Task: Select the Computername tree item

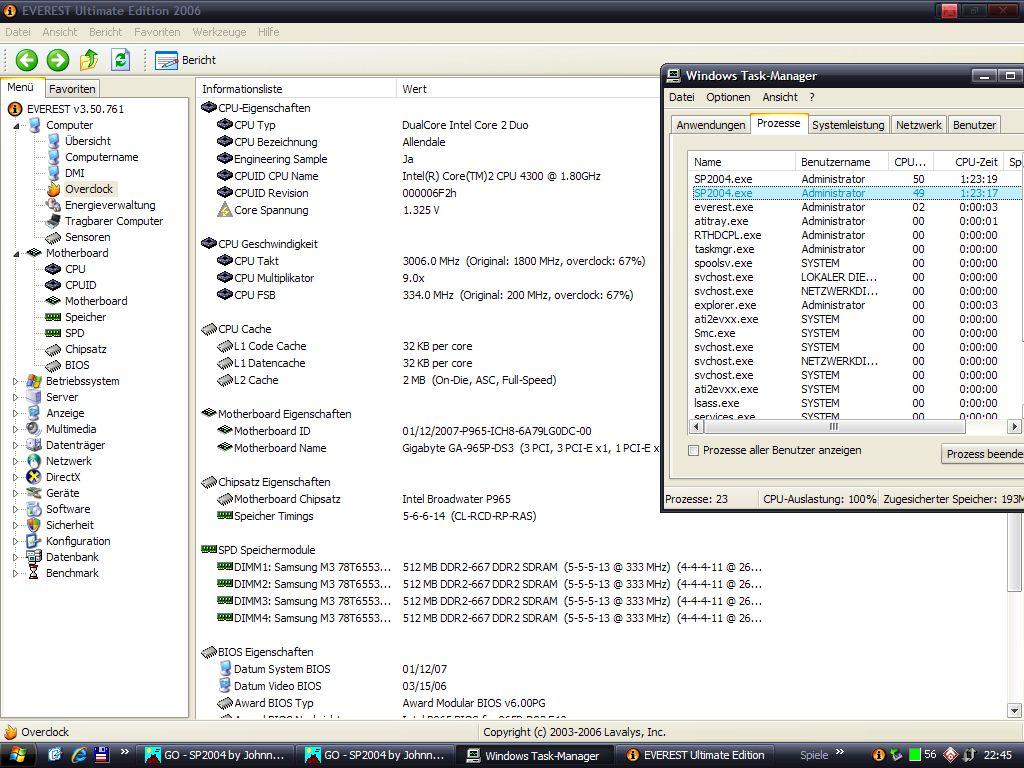Action: point(101,157)
